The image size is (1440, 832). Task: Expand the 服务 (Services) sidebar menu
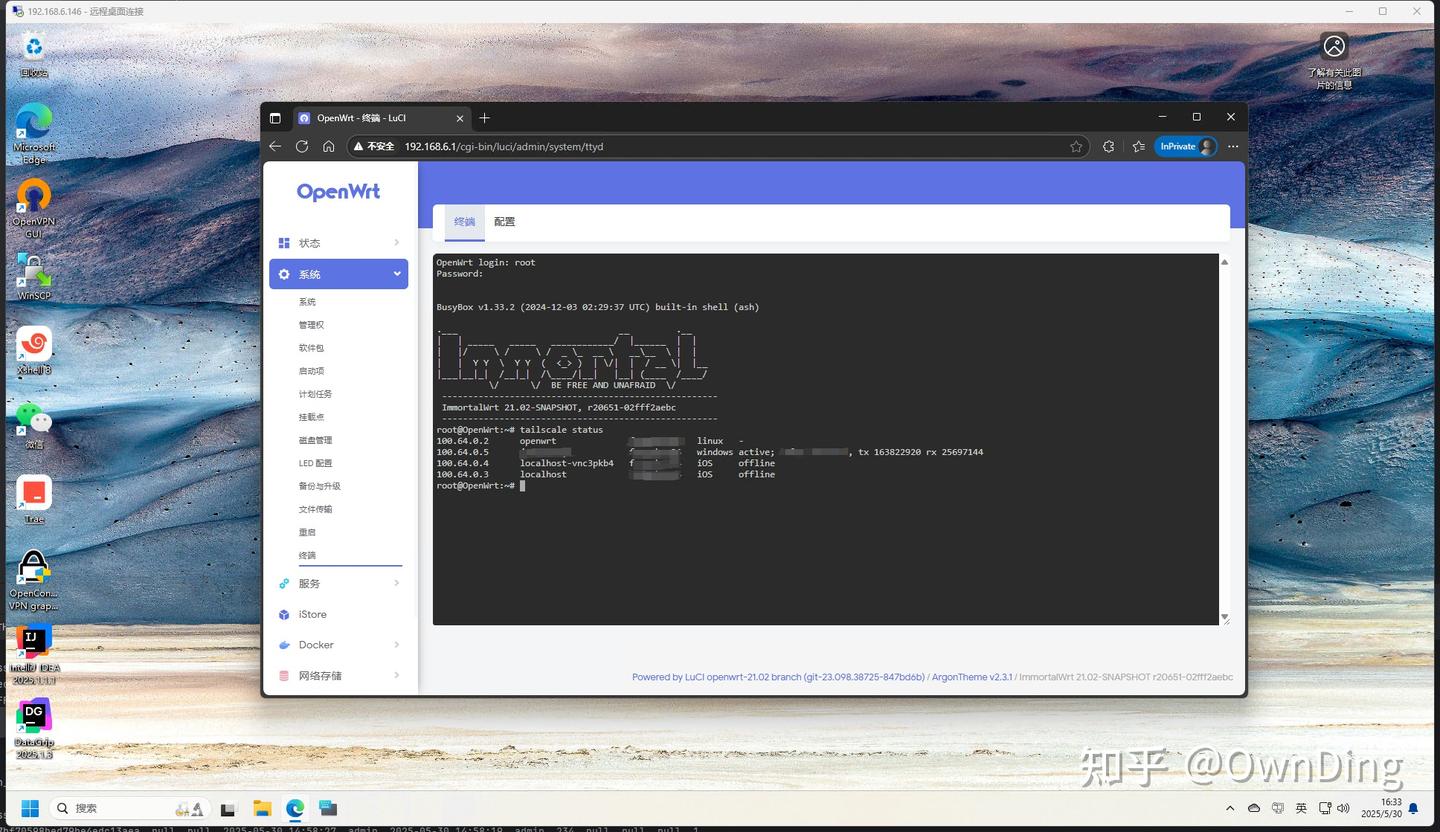coord(338,583)
